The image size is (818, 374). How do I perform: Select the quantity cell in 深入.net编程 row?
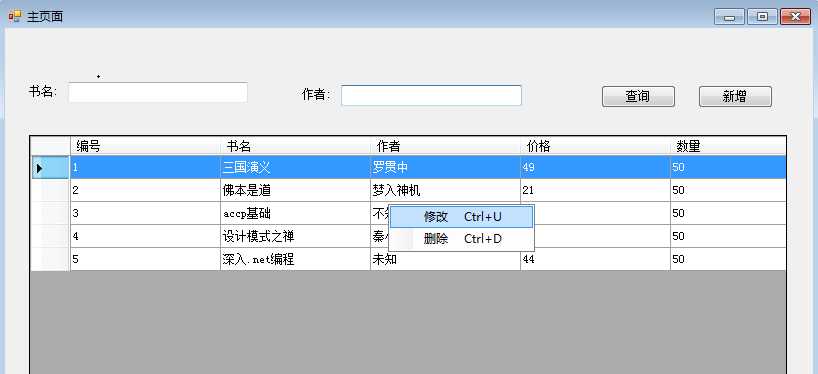pos(728,259)
